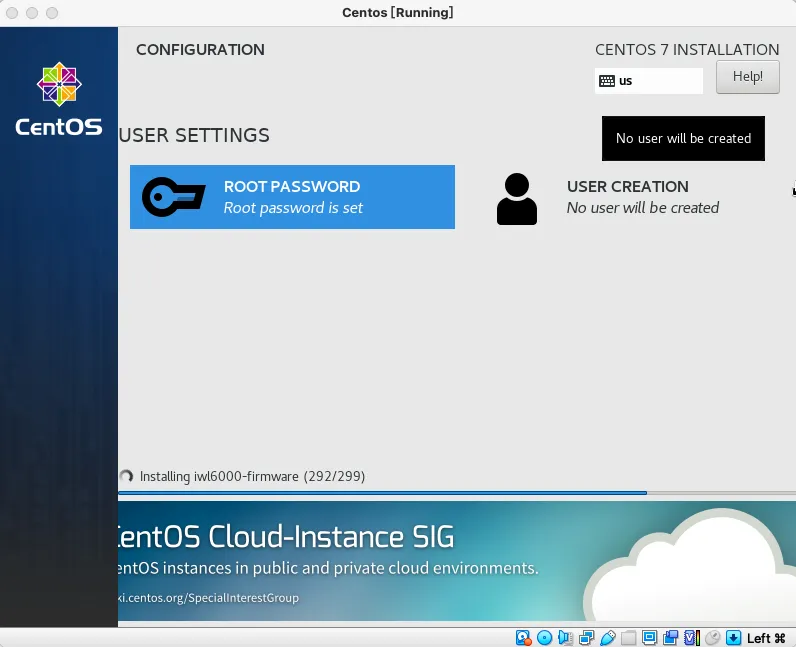Click the CentOS logo in the sidebar

click(59, 100)
